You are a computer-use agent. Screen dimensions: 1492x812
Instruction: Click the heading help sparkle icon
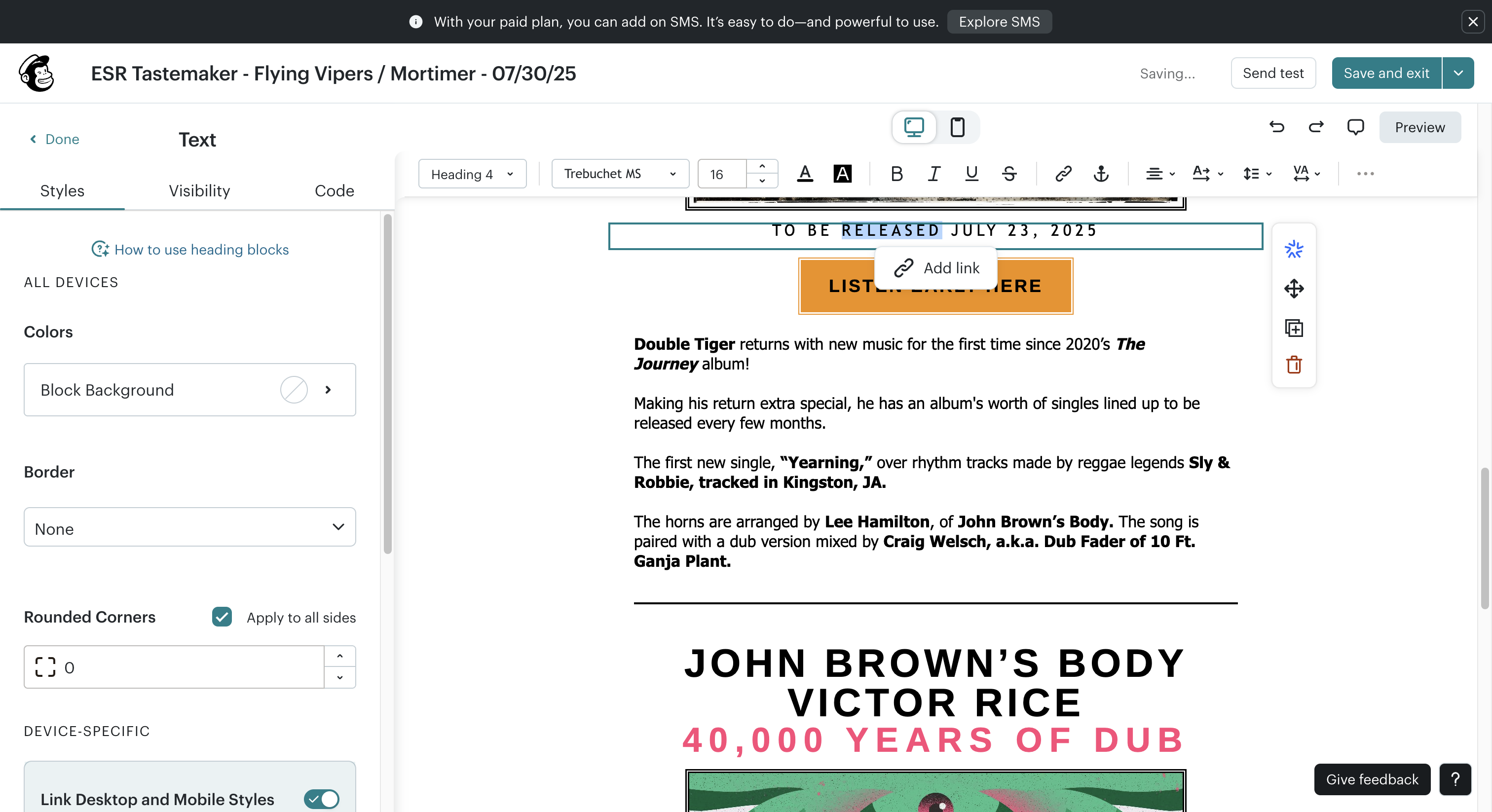100,250
